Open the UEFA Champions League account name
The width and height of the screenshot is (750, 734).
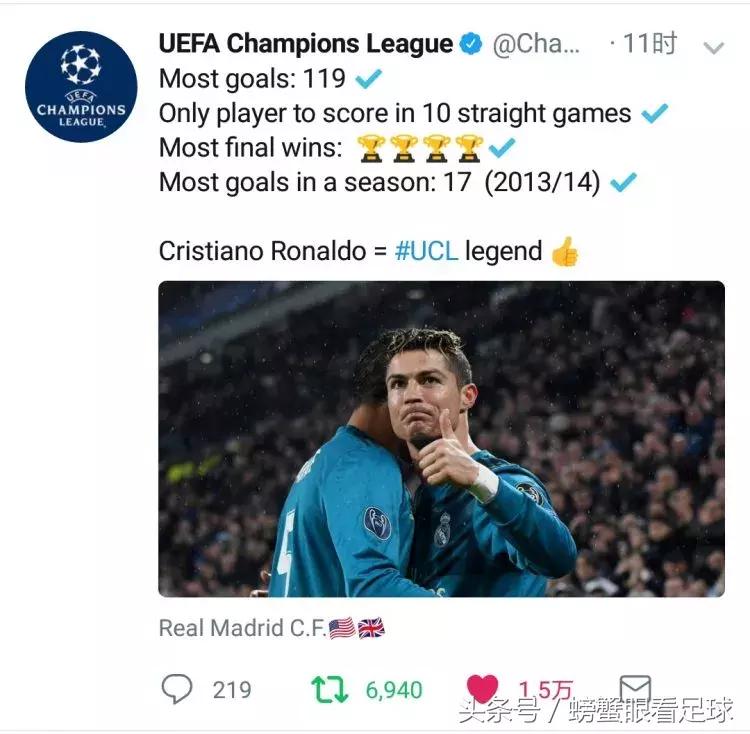point(306,44)
